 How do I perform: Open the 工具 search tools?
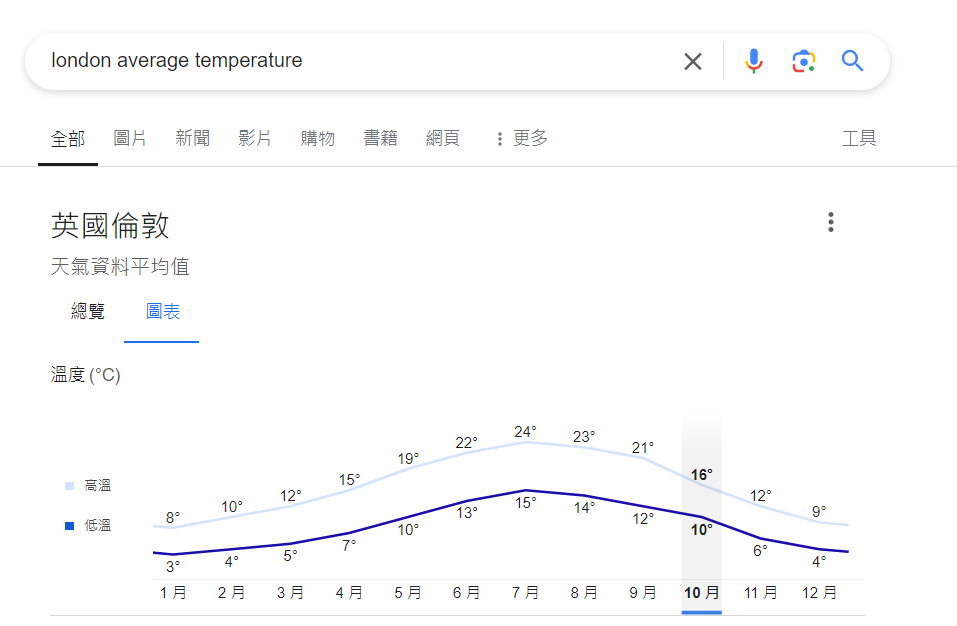click(859, 139)
